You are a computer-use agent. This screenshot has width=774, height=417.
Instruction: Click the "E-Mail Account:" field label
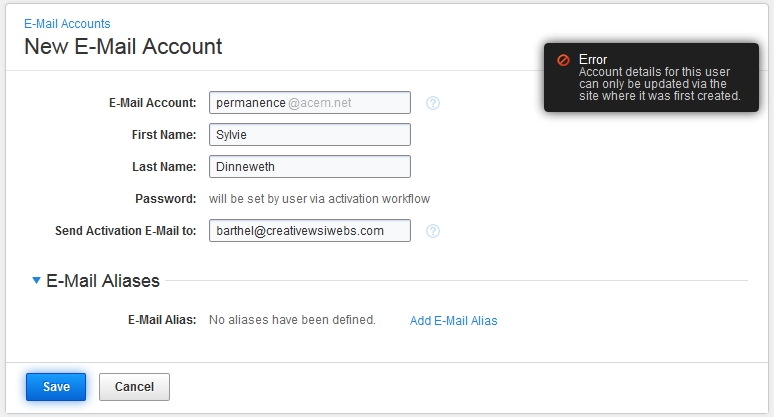tap(153, 103)
